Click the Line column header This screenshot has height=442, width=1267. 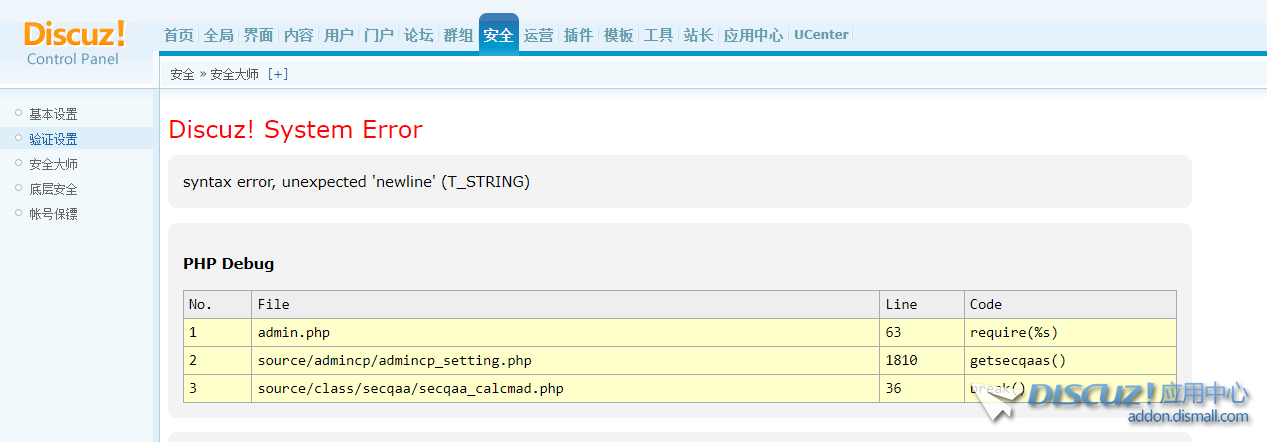922,304
